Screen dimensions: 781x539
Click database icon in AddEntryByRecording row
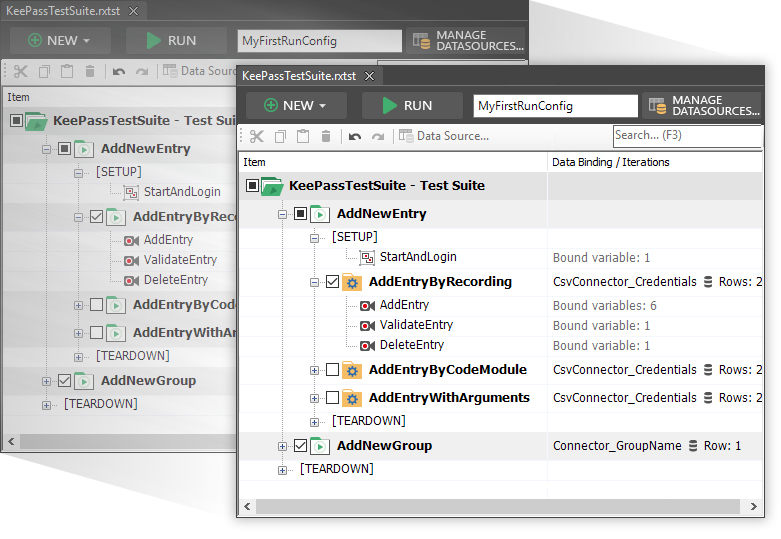click(708, 281)
